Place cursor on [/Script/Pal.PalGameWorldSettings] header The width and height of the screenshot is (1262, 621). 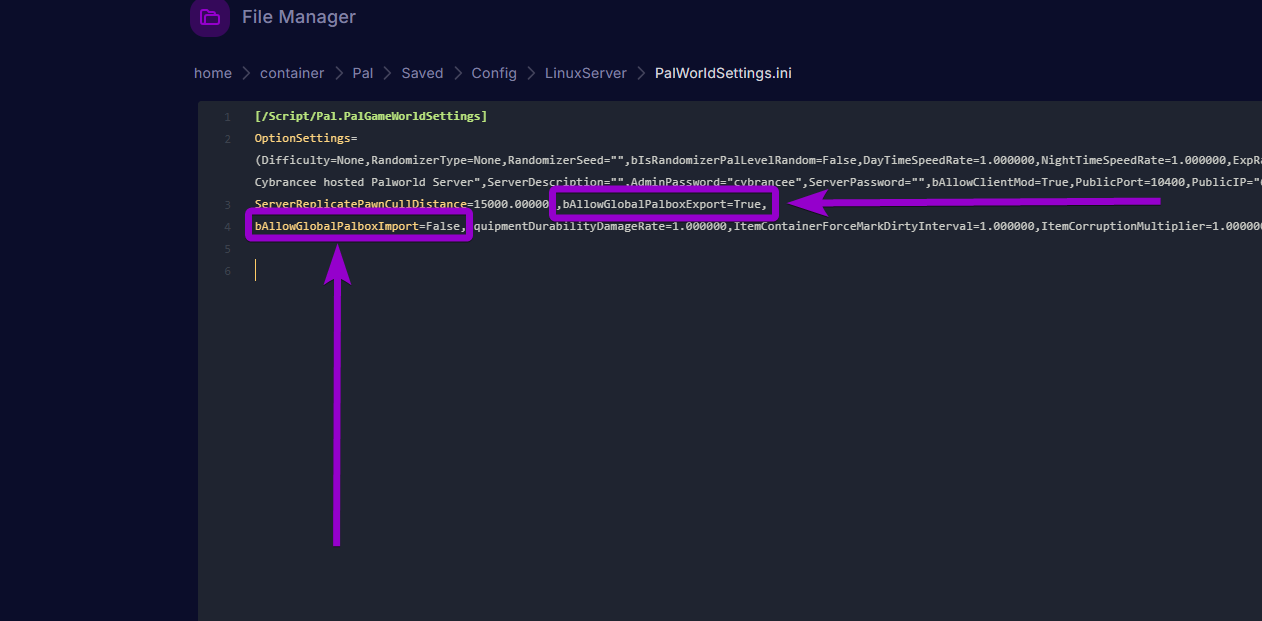click(370, 115)
